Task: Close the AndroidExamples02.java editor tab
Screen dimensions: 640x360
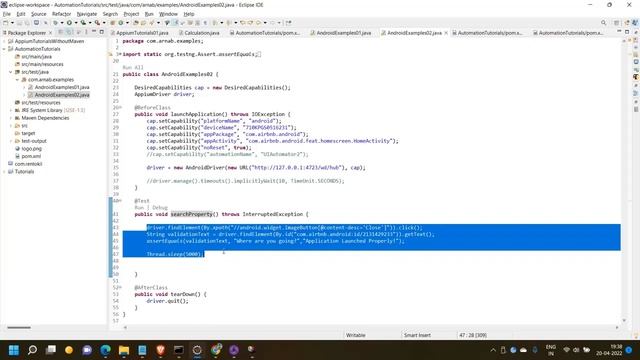Action: (x=446, y=33)
